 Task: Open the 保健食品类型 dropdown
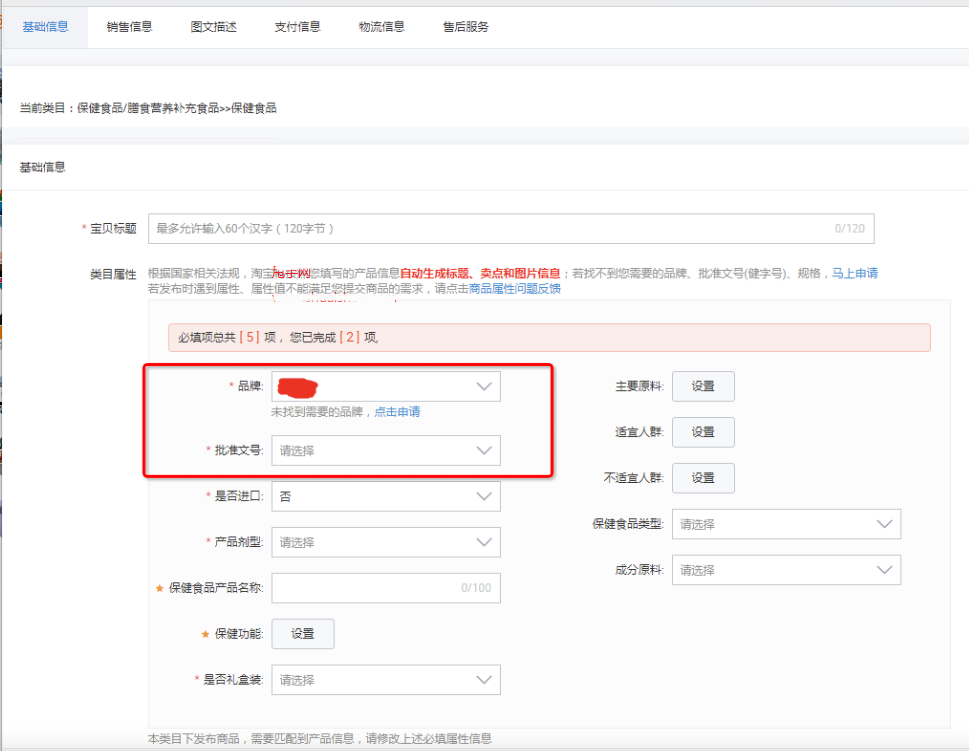click(x=785, y=524)
